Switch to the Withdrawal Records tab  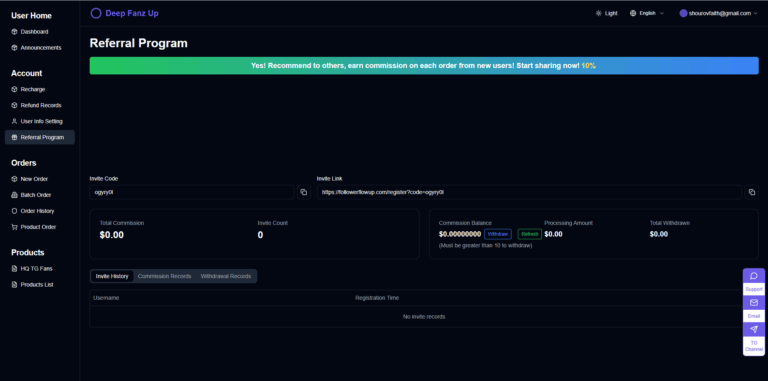pos(226,276)
